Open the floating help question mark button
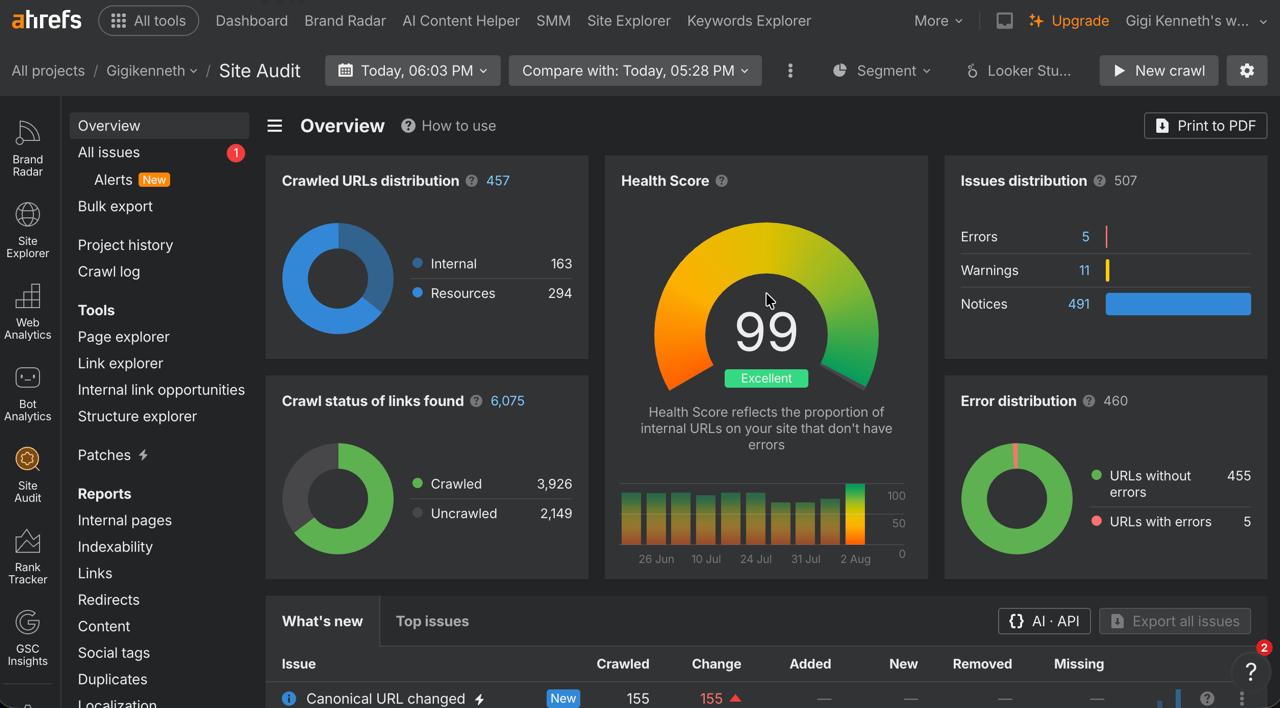1280x708 pixels. point(1250,671)
